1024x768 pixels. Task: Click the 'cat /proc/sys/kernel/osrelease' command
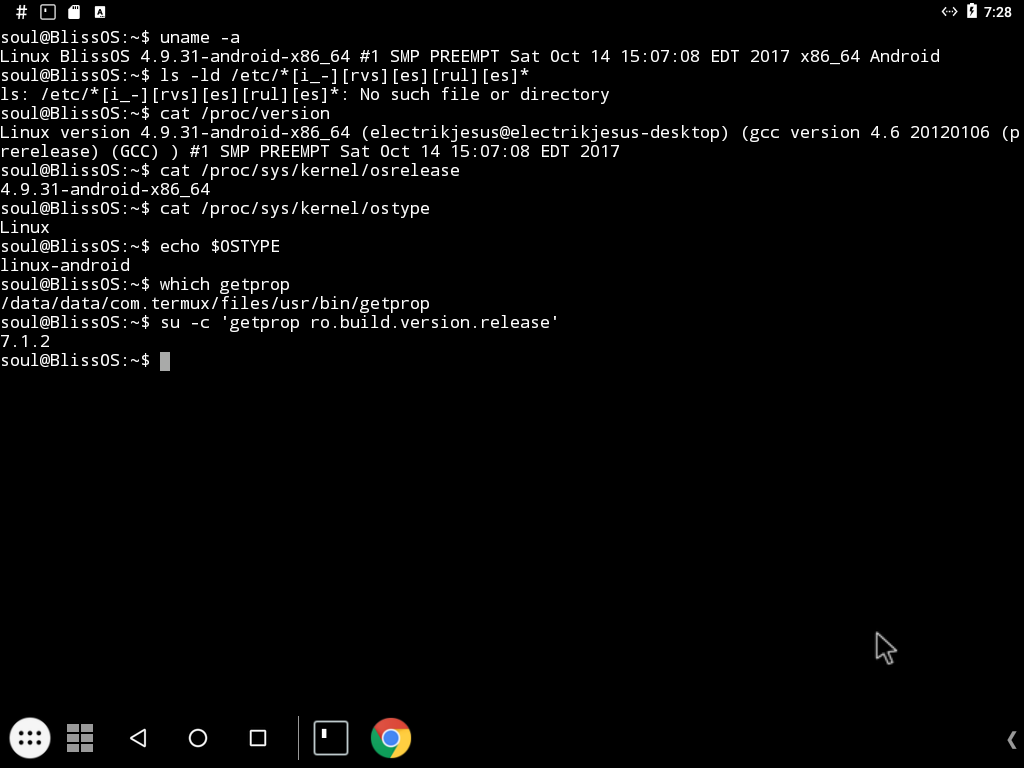[x=310, y=170]
